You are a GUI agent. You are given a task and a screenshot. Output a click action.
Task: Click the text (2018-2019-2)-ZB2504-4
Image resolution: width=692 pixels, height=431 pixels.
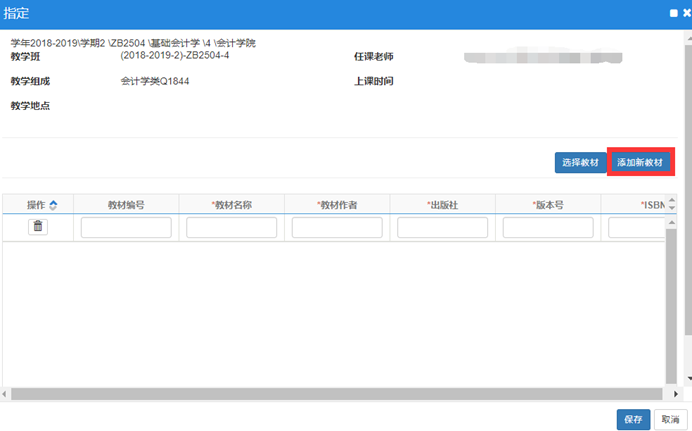point(175,55)
